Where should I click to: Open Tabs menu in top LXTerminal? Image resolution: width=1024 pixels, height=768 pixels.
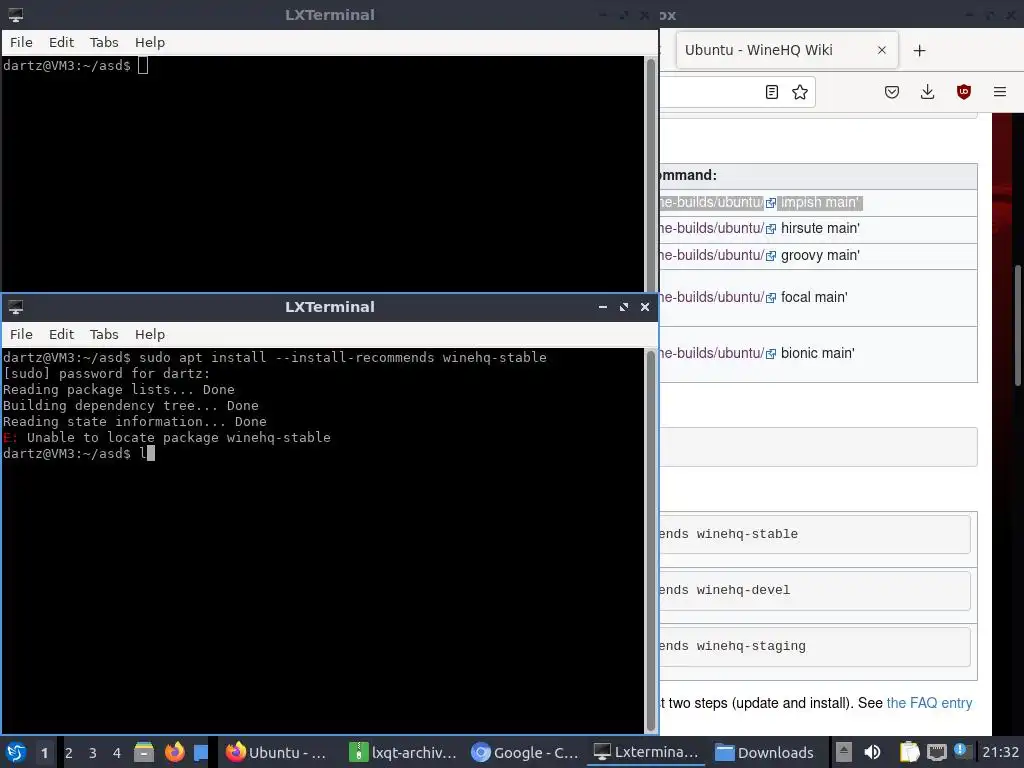(x=104, y=42)
